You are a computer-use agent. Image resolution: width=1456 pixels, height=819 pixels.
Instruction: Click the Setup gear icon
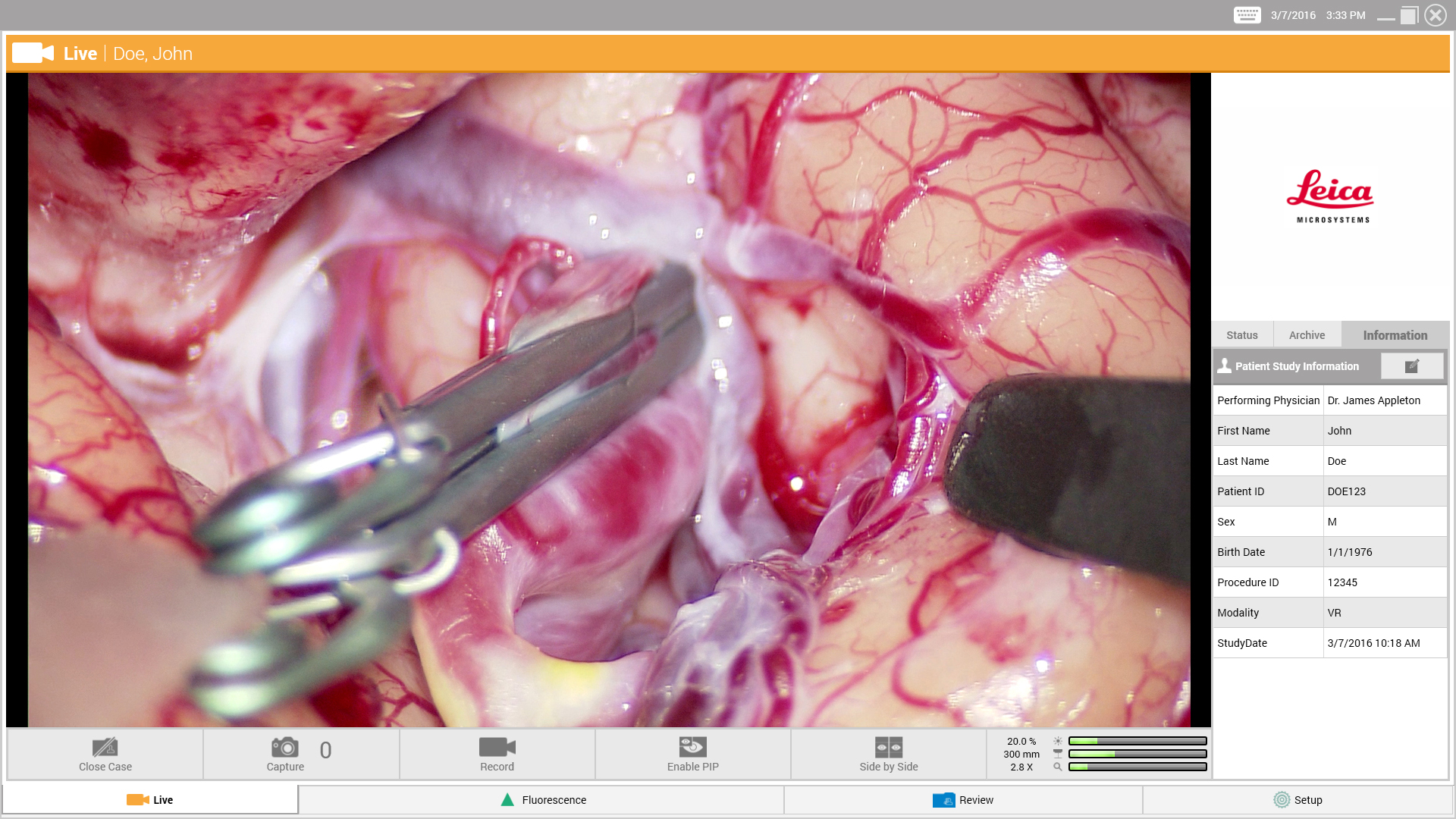[x=1281, y=800]
